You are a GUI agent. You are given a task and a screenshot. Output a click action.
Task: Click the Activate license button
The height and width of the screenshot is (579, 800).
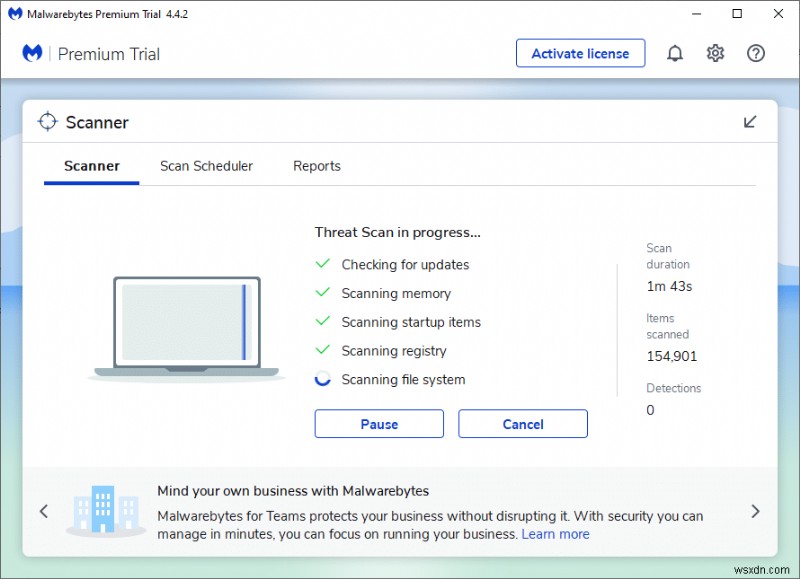(580, 53)
